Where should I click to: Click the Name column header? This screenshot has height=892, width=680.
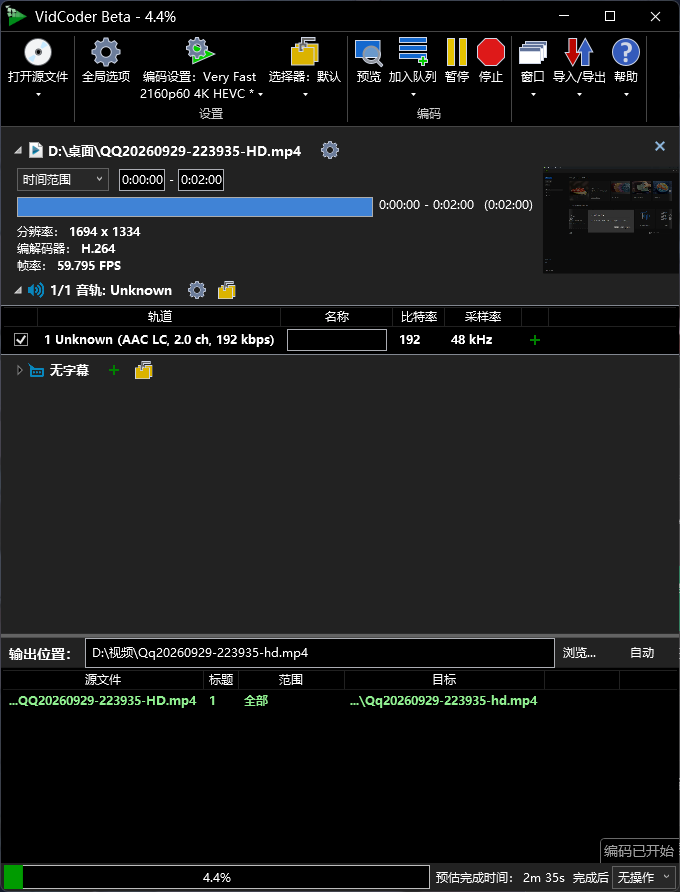(x=336, y=317)
